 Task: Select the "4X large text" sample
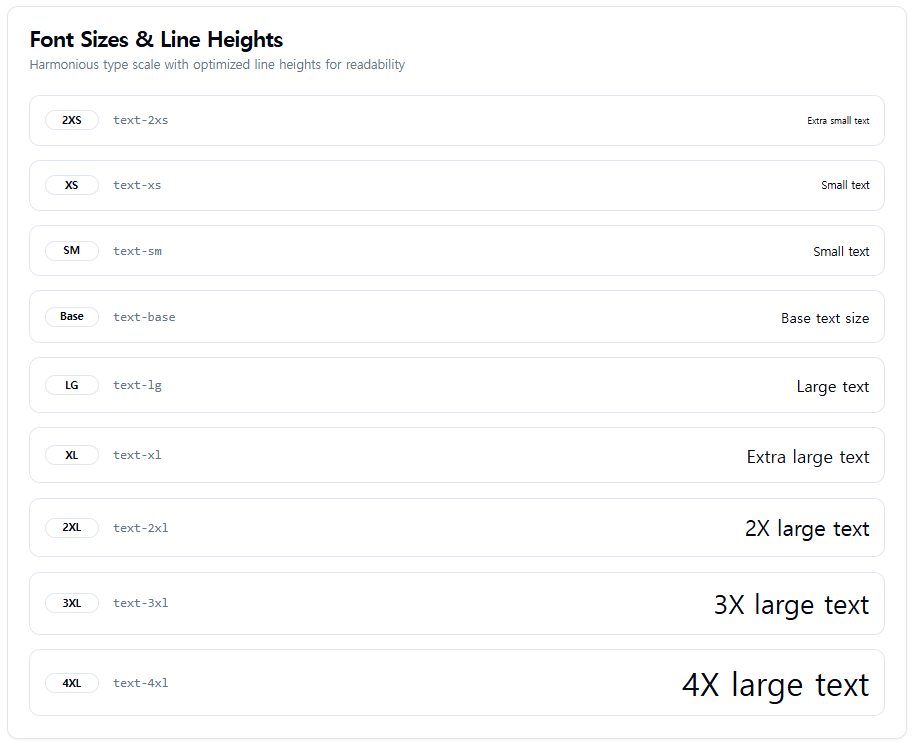coord(776,685)
